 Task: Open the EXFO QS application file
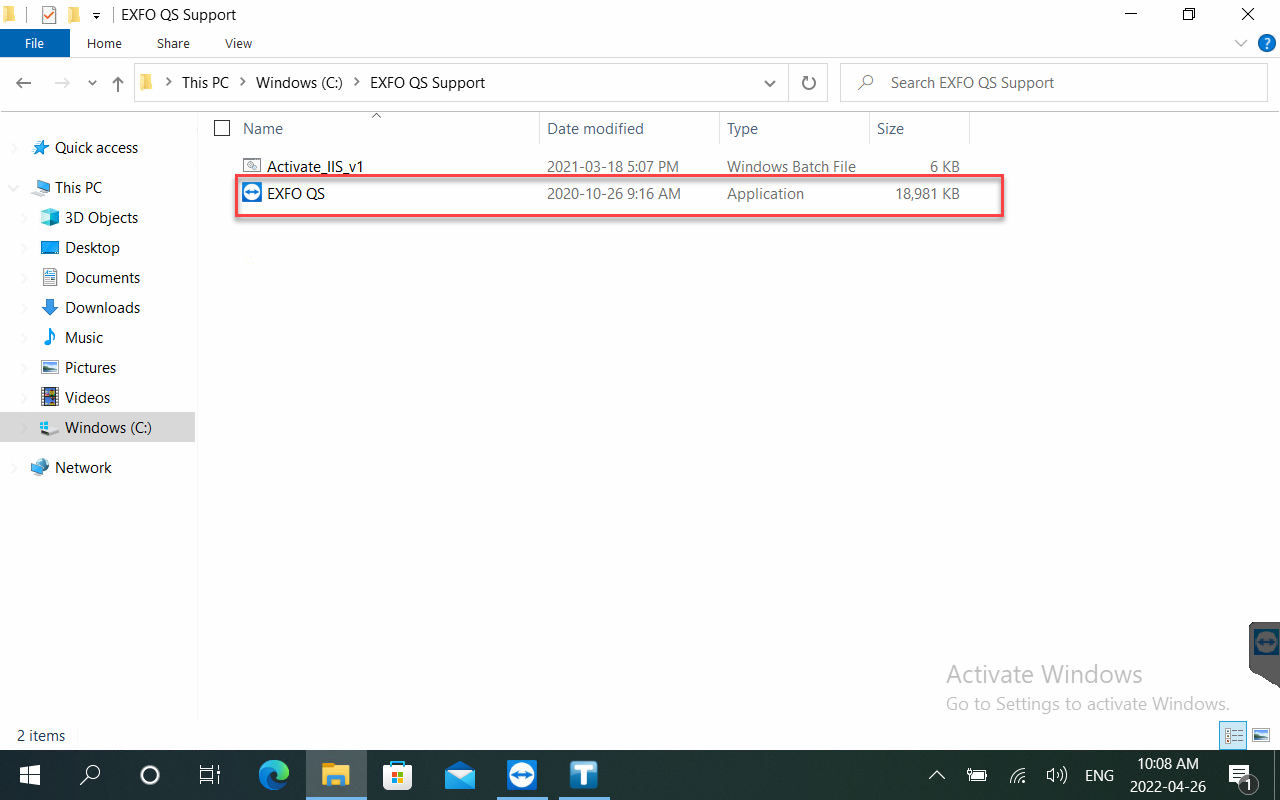tap(619, 194)
